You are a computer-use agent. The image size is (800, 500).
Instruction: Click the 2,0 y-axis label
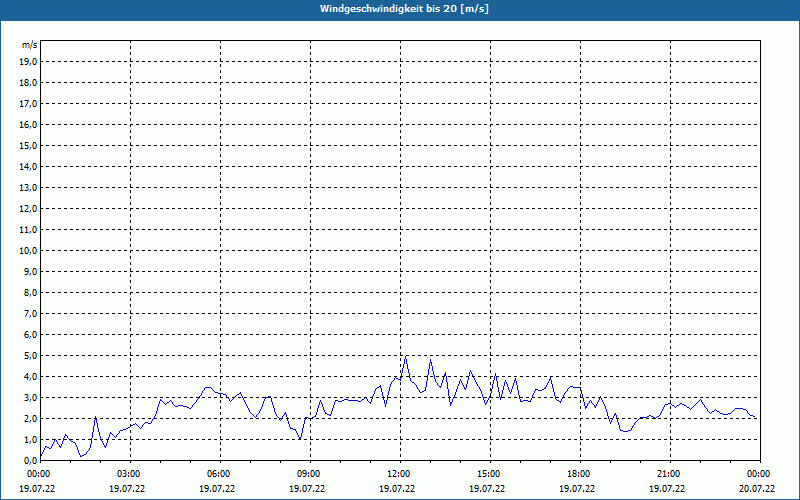[30, 418]
